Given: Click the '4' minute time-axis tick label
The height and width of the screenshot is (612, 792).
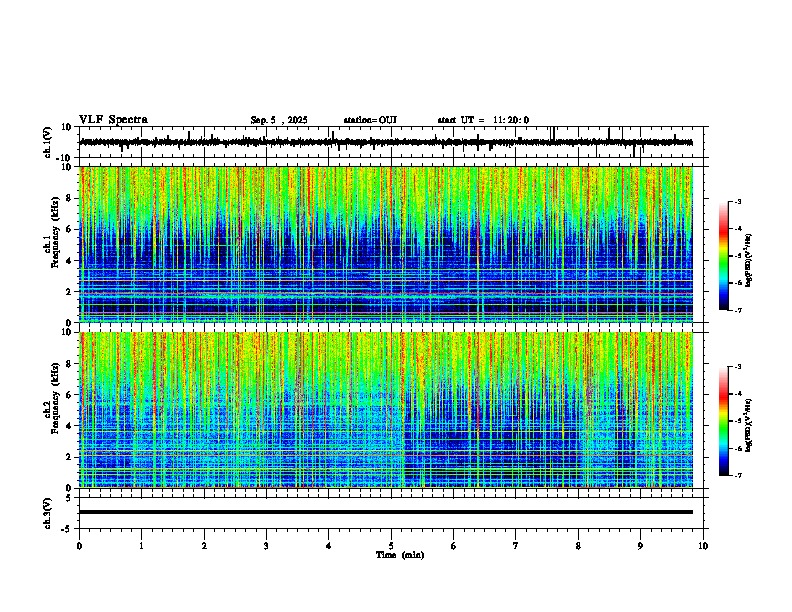Looking at the screenshot, I should click(x=329, y=546).
